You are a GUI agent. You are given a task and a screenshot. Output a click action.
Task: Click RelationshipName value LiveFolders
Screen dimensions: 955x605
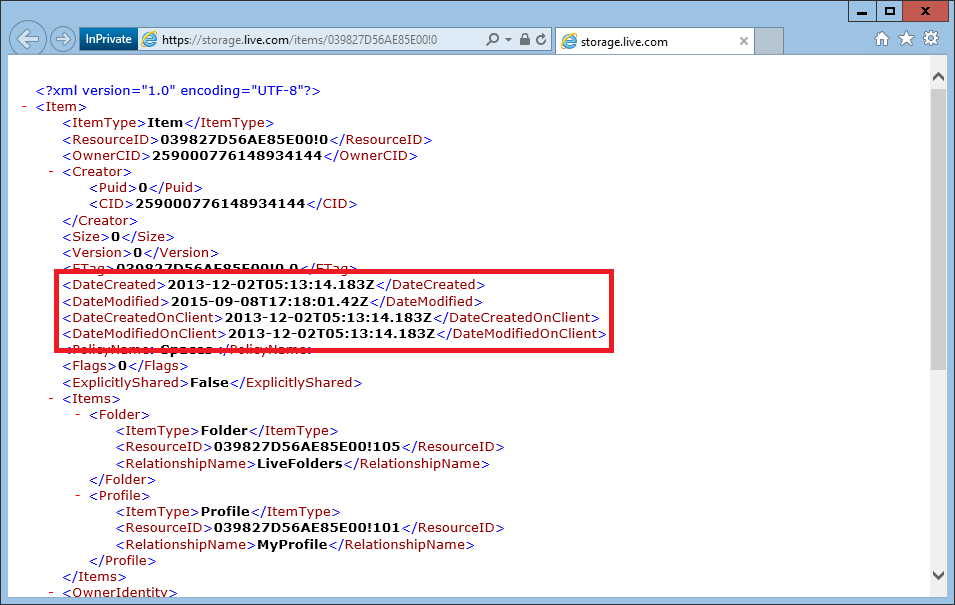[x=300, y=464]
